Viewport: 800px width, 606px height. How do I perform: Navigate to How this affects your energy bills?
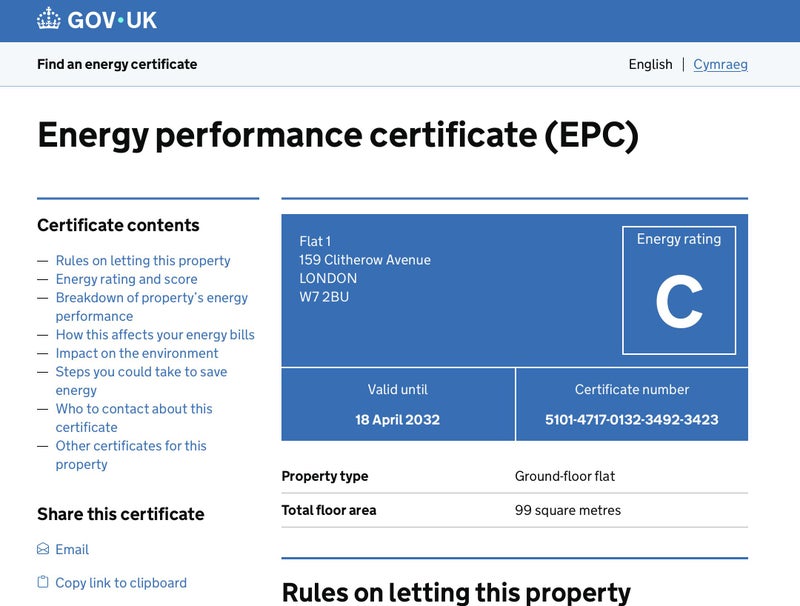click(x=155, y=335)
